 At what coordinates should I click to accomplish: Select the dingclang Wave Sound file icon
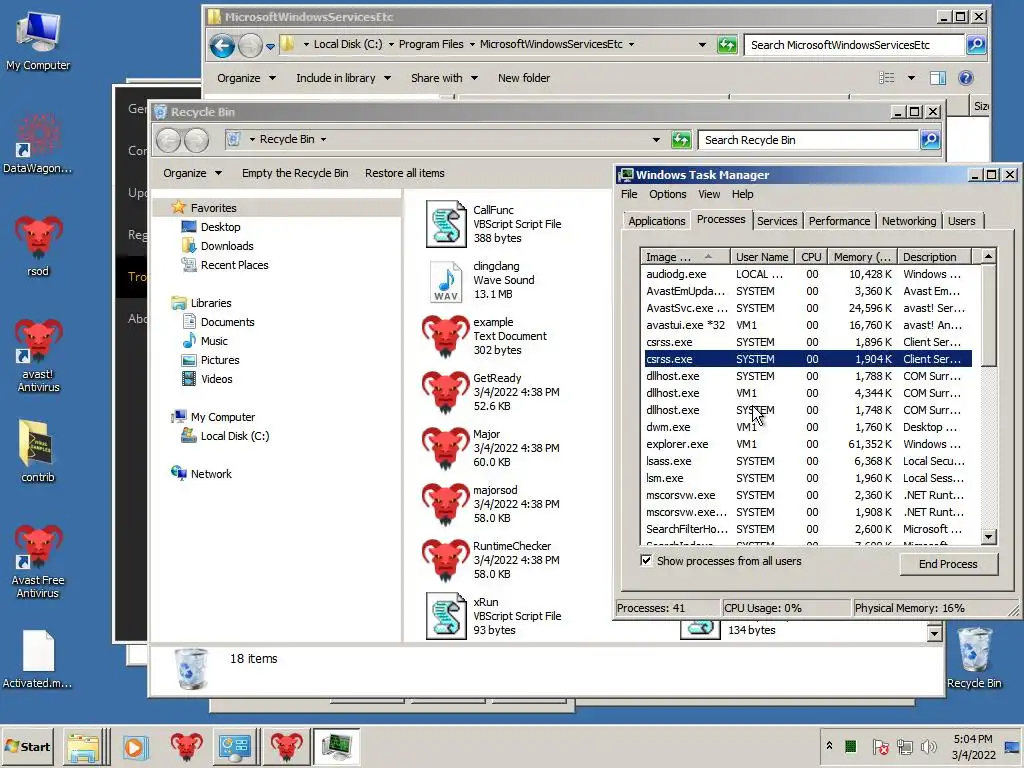tap(446, 280)
